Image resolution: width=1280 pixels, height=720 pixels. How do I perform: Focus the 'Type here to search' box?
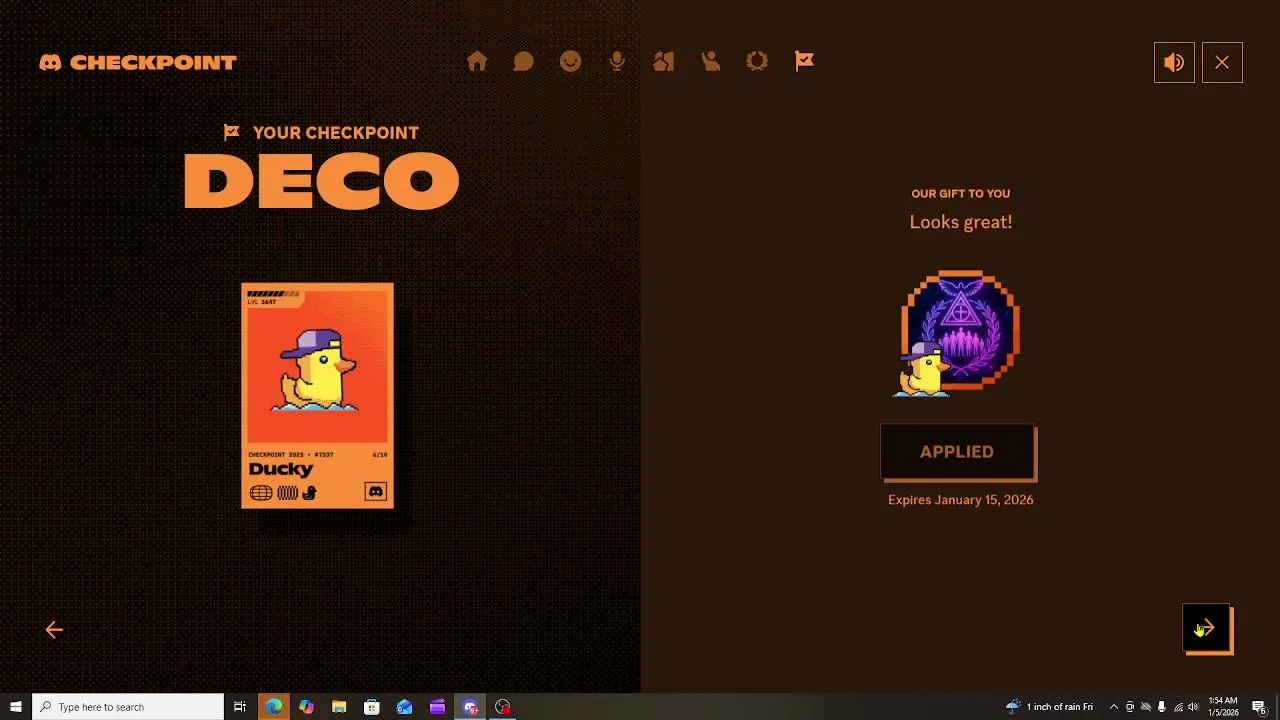[128, 707]
